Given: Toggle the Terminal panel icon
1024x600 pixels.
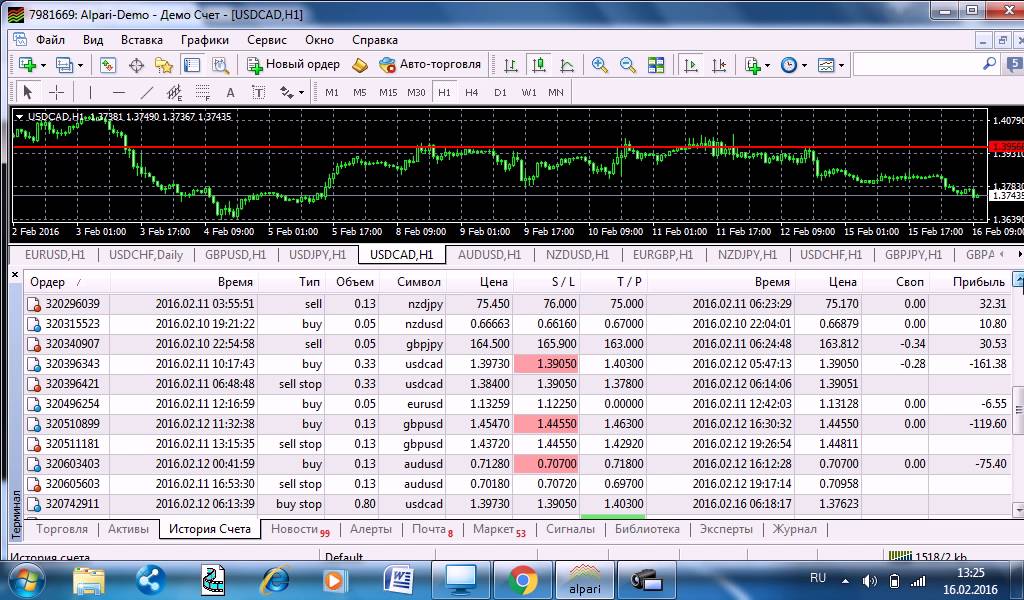Looking at the screenshot, I should point(192,65).
